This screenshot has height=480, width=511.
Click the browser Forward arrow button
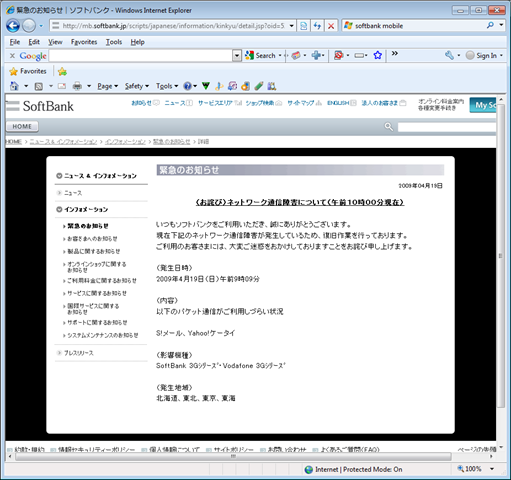pyautogui.click(x=29, y=26)
